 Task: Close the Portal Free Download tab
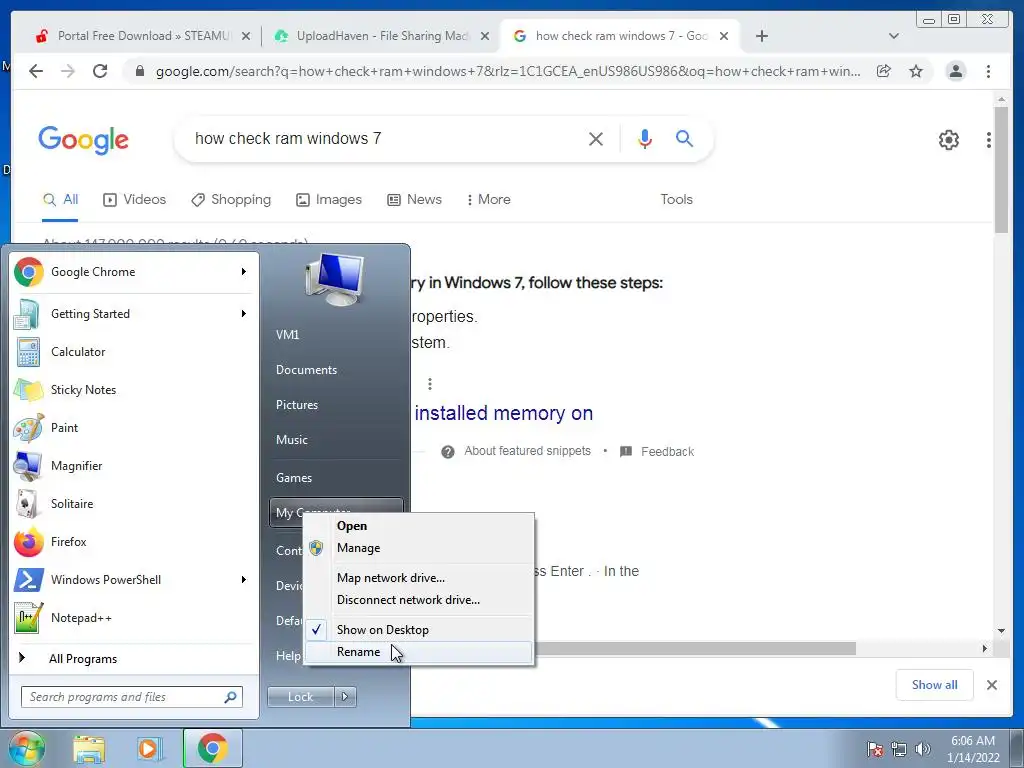click(x=246, y=36)
